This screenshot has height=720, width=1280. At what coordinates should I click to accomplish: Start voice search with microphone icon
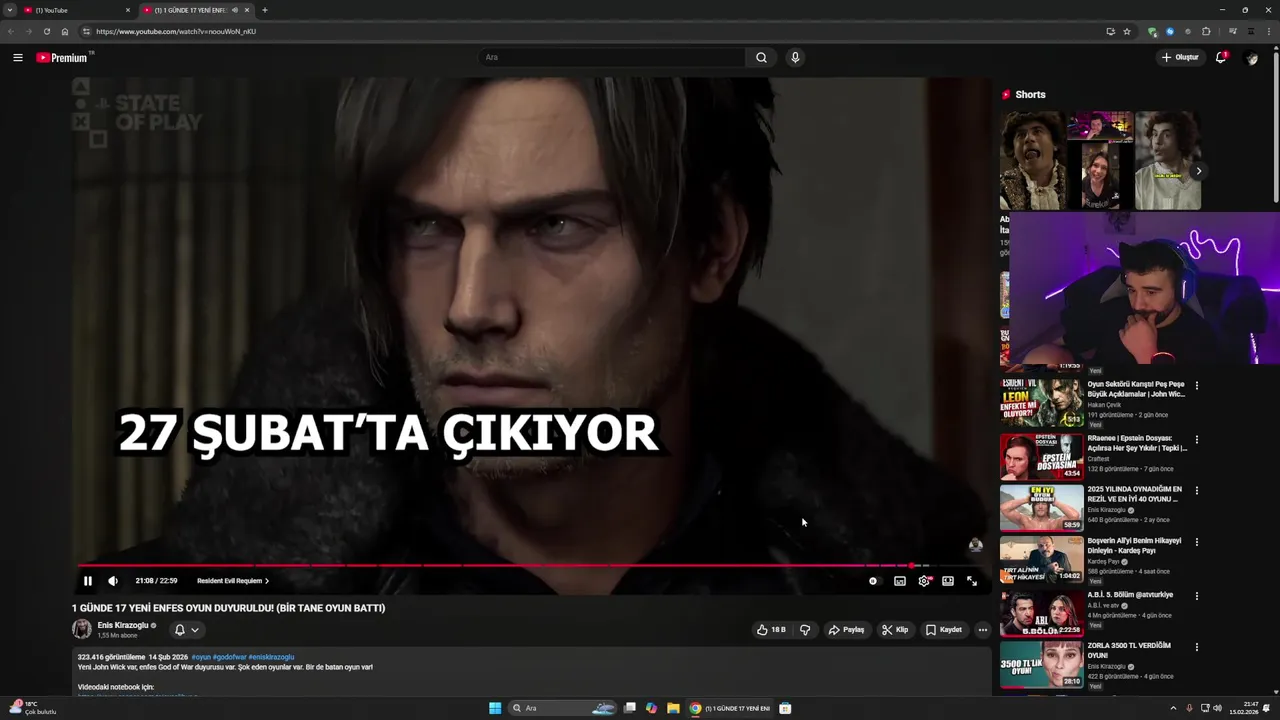[795, 58]
